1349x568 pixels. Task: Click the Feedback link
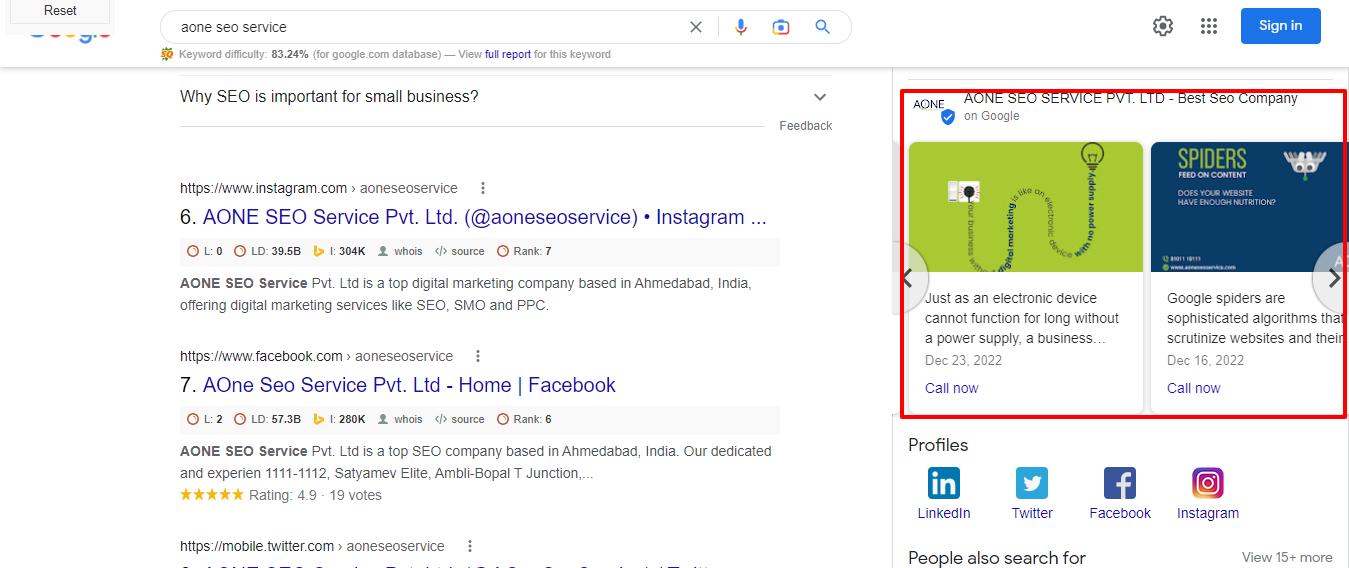[x=805, y=125]
